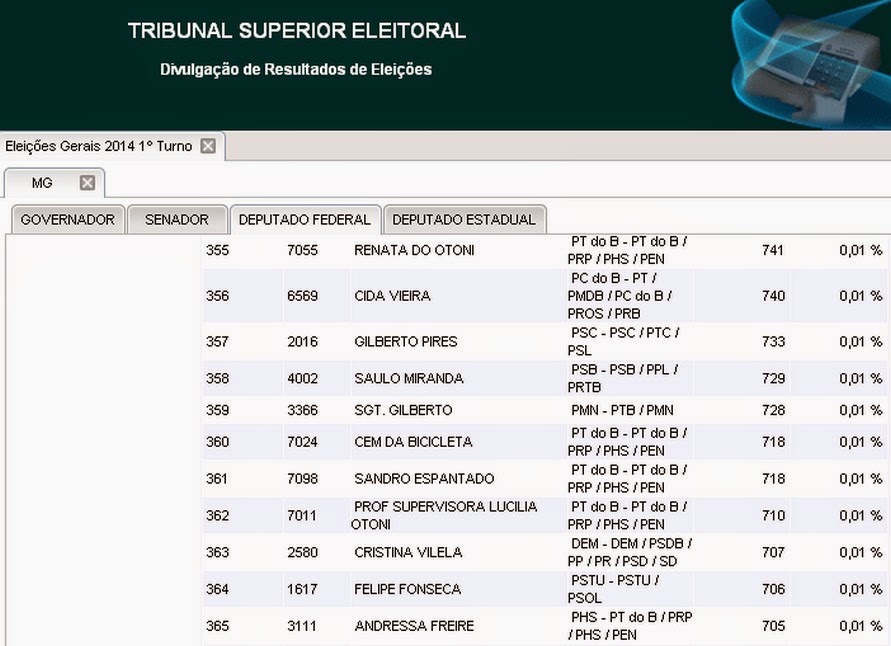Click vote count 728
891x646 pixels.
(x=773, y=410)
